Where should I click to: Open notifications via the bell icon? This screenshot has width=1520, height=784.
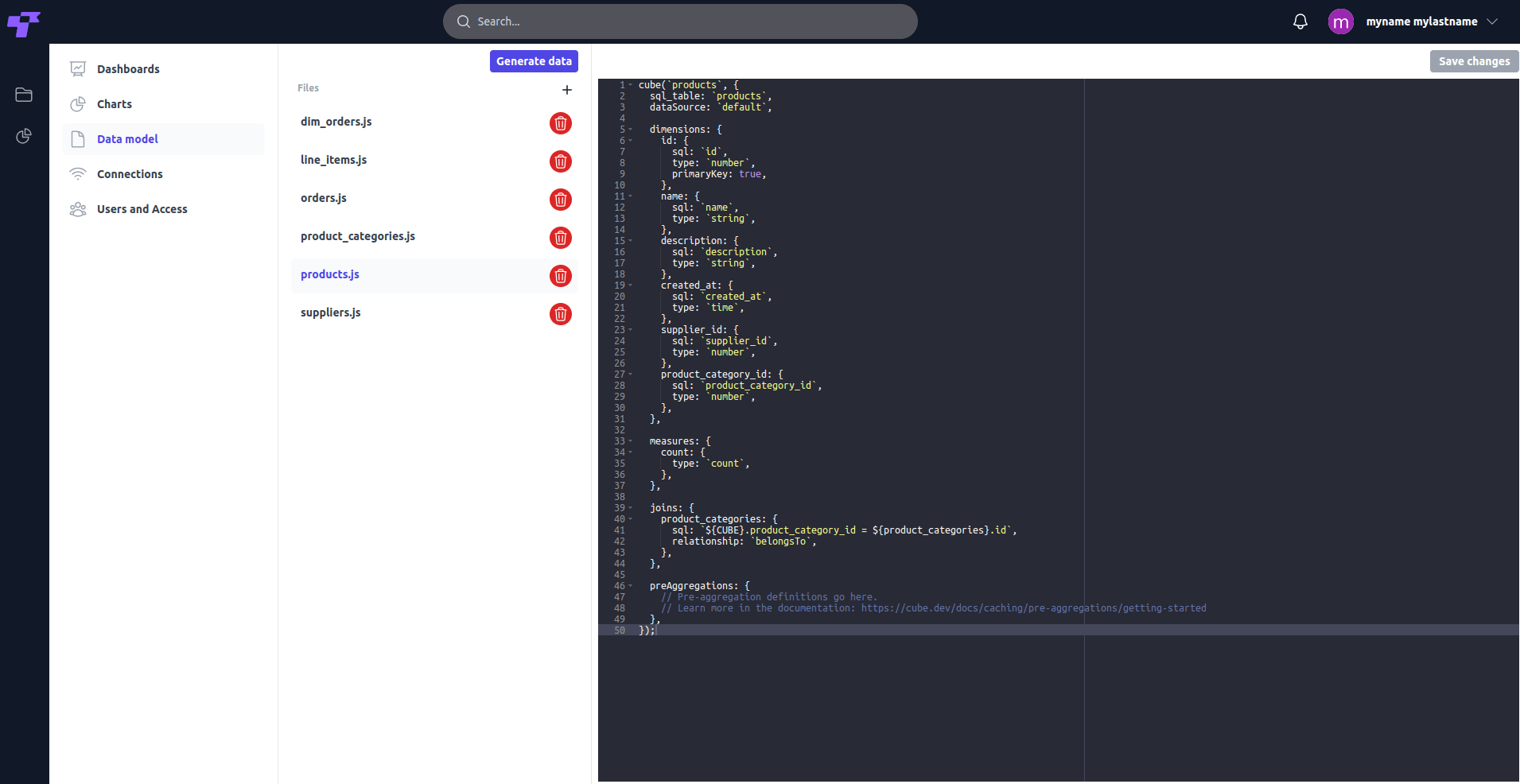(1300, 21)
